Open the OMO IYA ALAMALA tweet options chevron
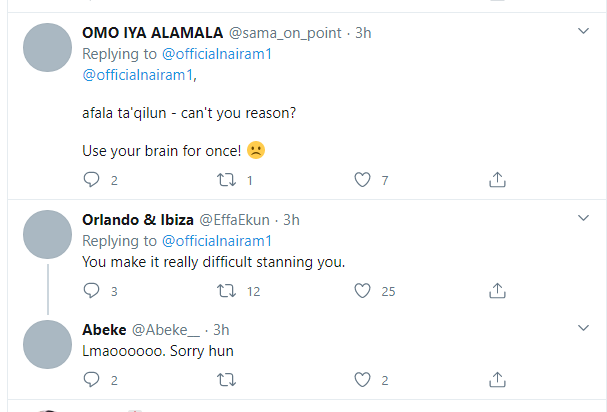This screenshot has height=412, width=607. click(x=583, y=31)
